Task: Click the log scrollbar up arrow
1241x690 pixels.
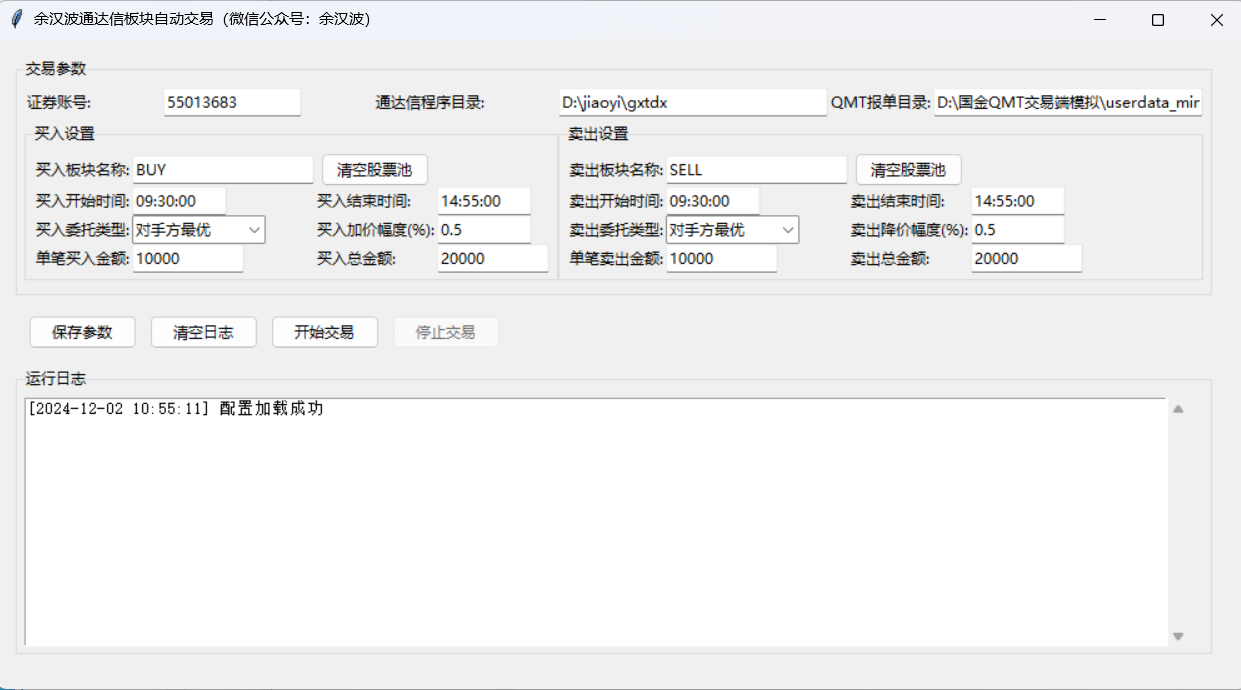Action: click(x=1178, y=409)
